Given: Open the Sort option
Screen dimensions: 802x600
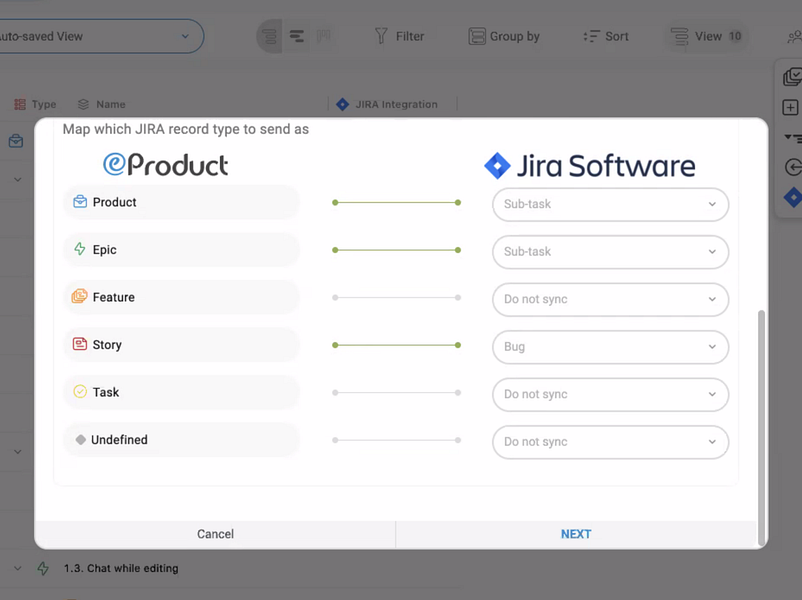Looking at the screenshot, I should [606, 36].
